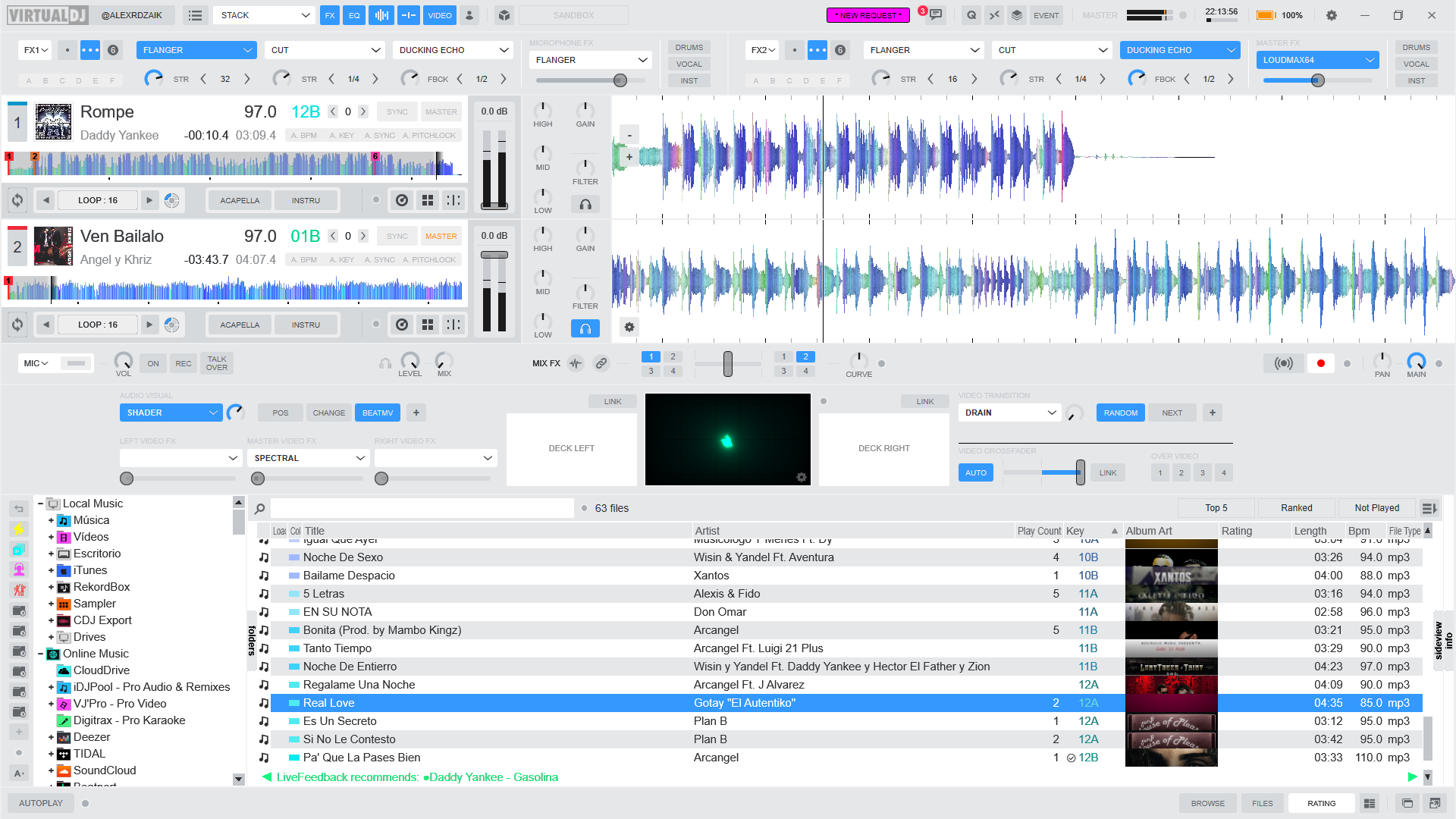This screenshot has width=1456, height=819.
Task: Enable SYNC on deck 1
Action: click(397, 111)
